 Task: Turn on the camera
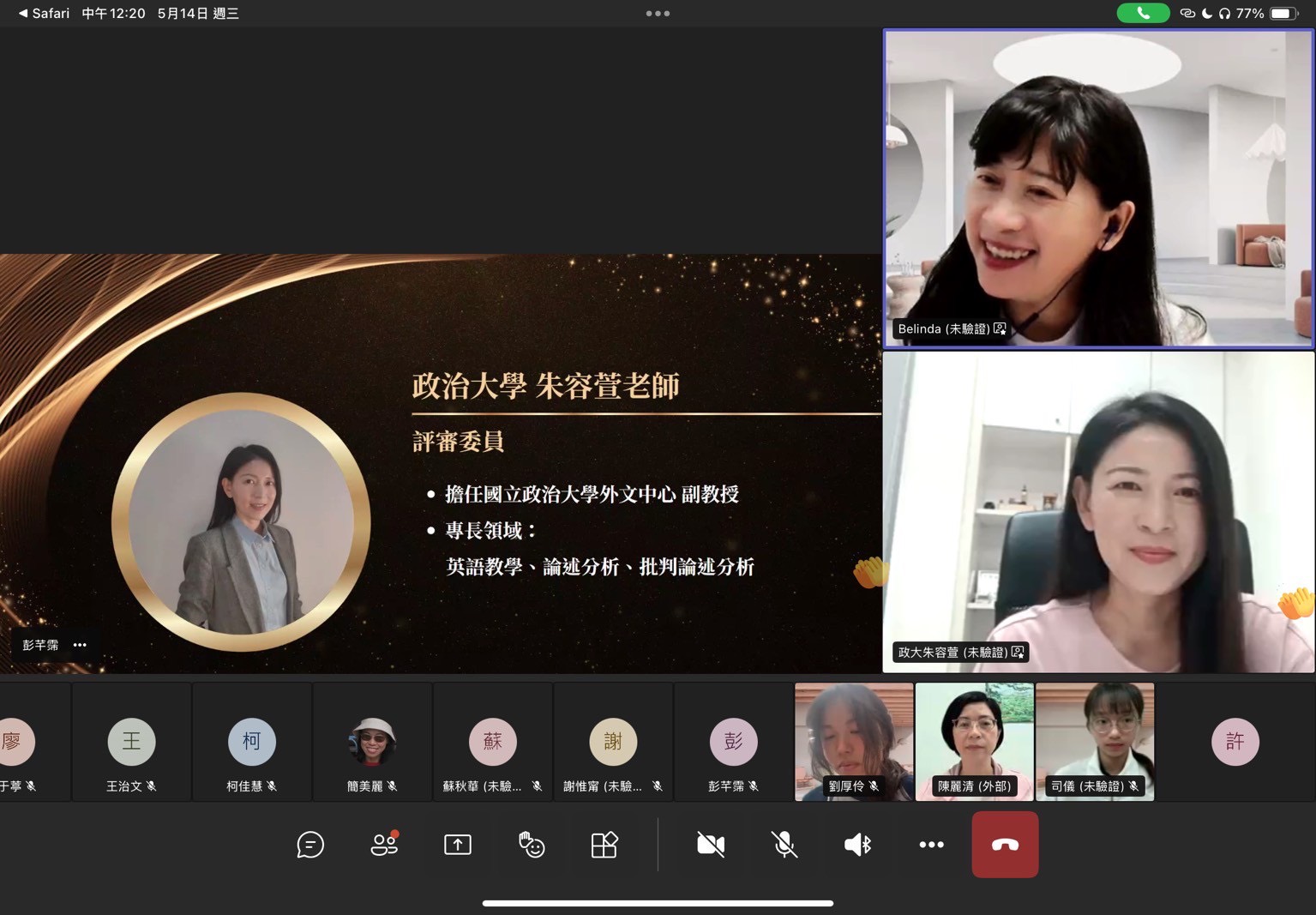711,845
